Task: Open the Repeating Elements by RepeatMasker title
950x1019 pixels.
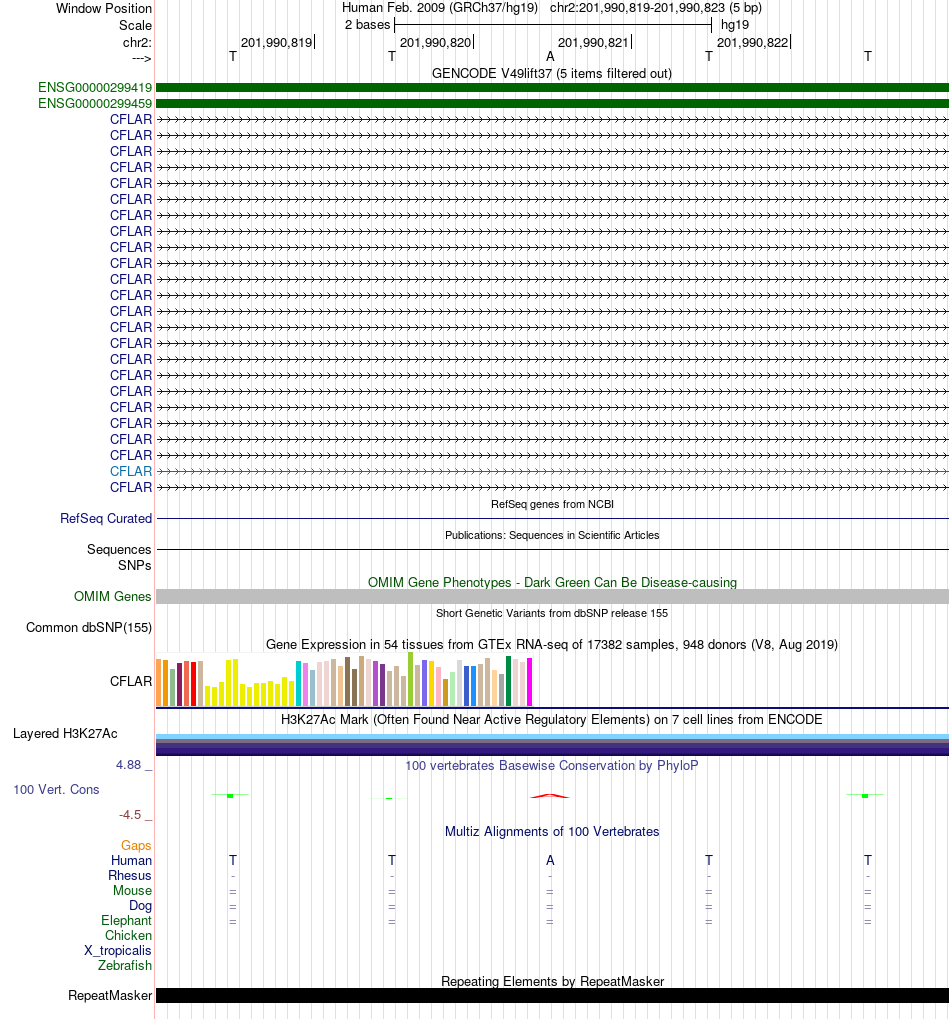Action: click(x=552, y=981)
